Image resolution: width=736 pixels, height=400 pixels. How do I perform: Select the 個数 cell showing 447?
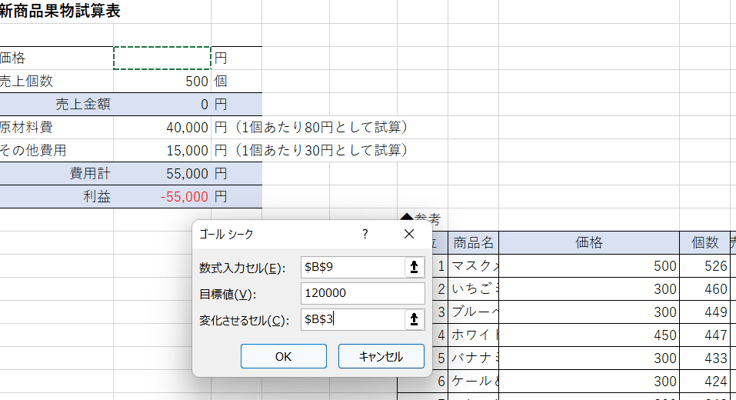(705, 335)
